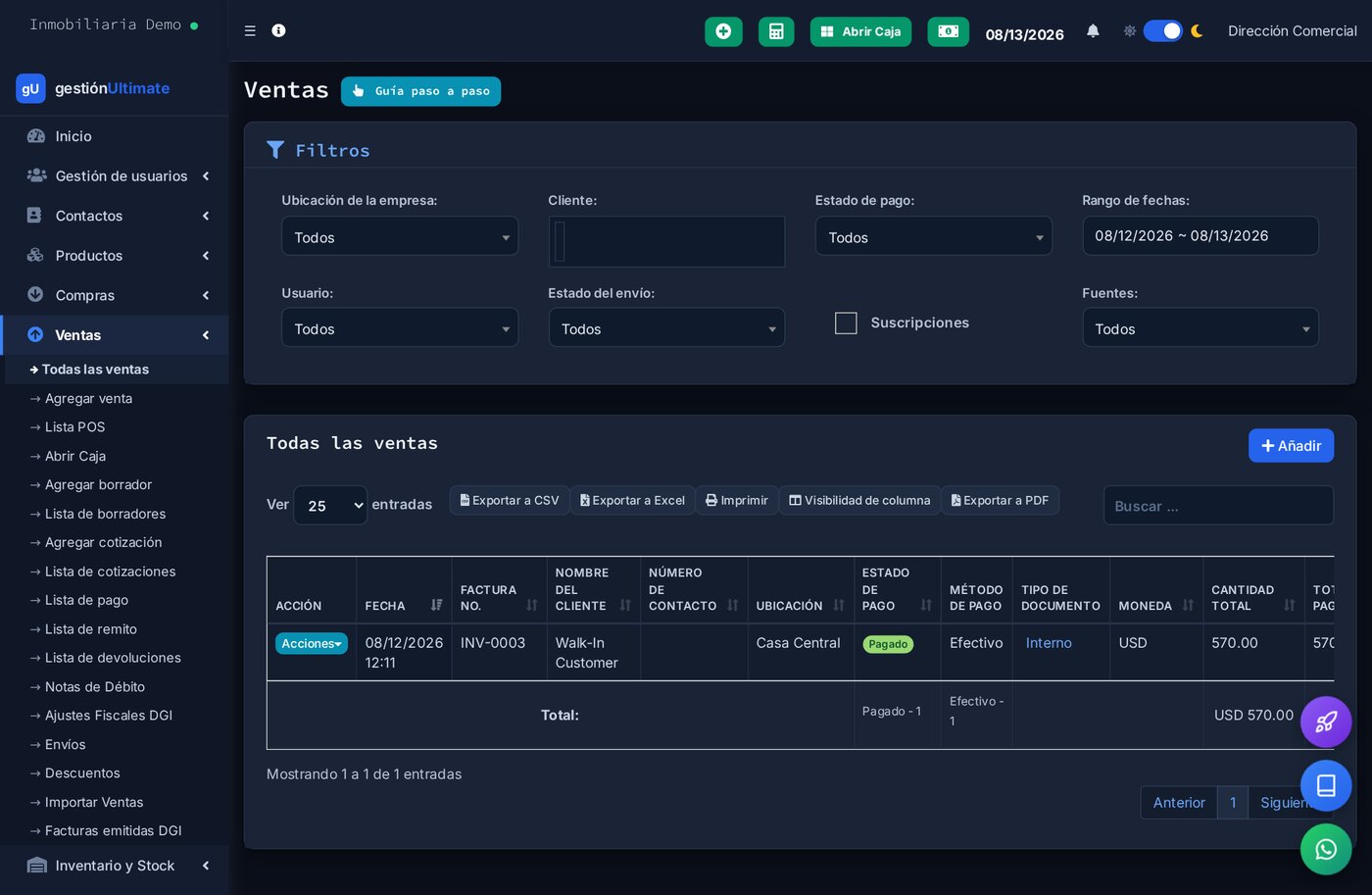Screen dimensions: 1372x895
Task: Toggle the dark theme switch
Action: 1163,30
